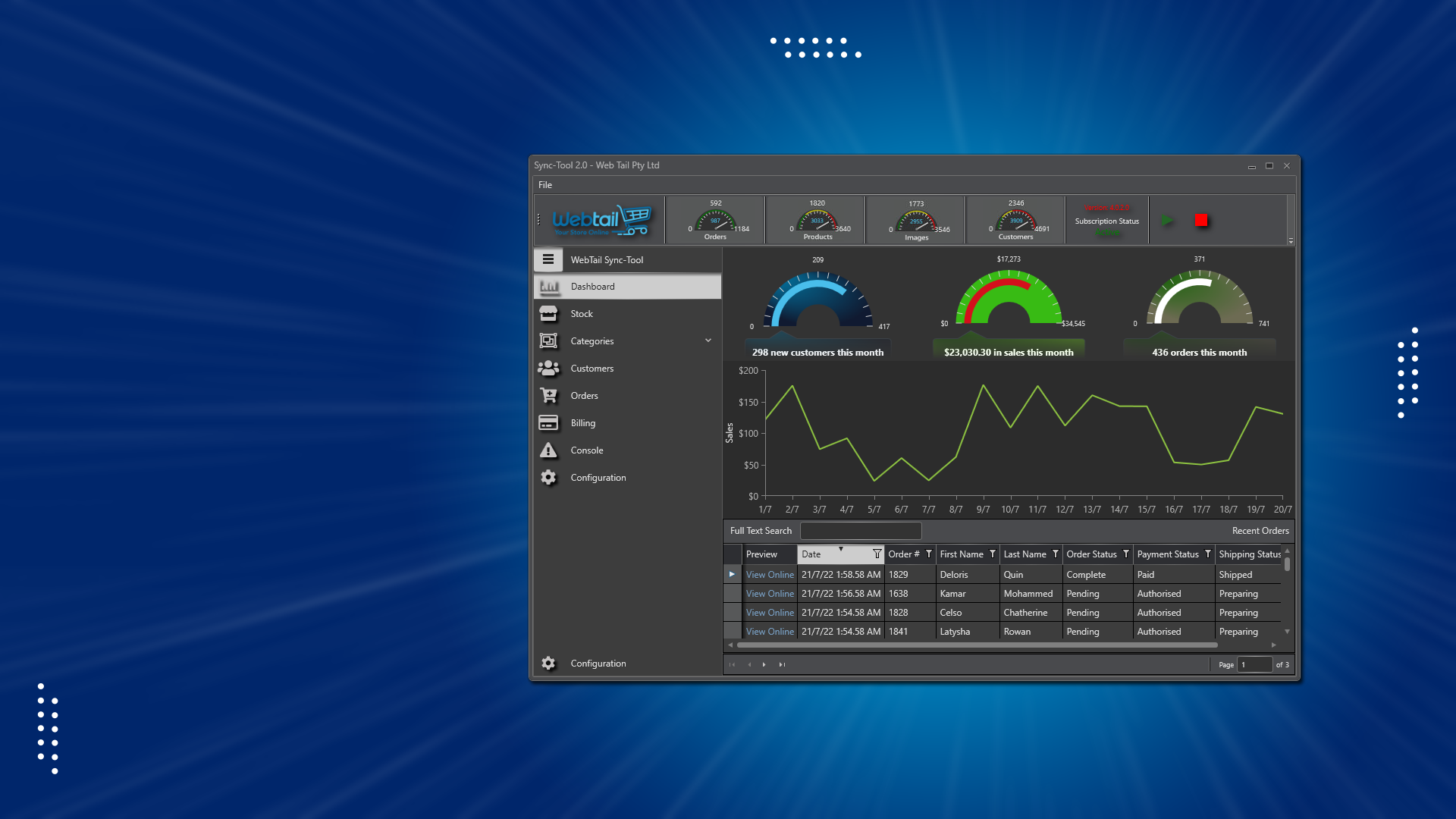
Task: Click the hamburger menu icon beside WebTail Sync-Tool
Action: 548,259
